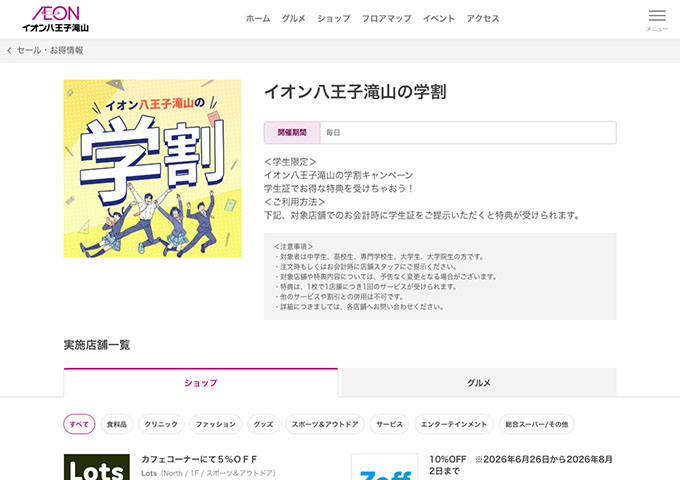Select the すべて filter chip
This screenshot has width=680, height=480.
79,424
